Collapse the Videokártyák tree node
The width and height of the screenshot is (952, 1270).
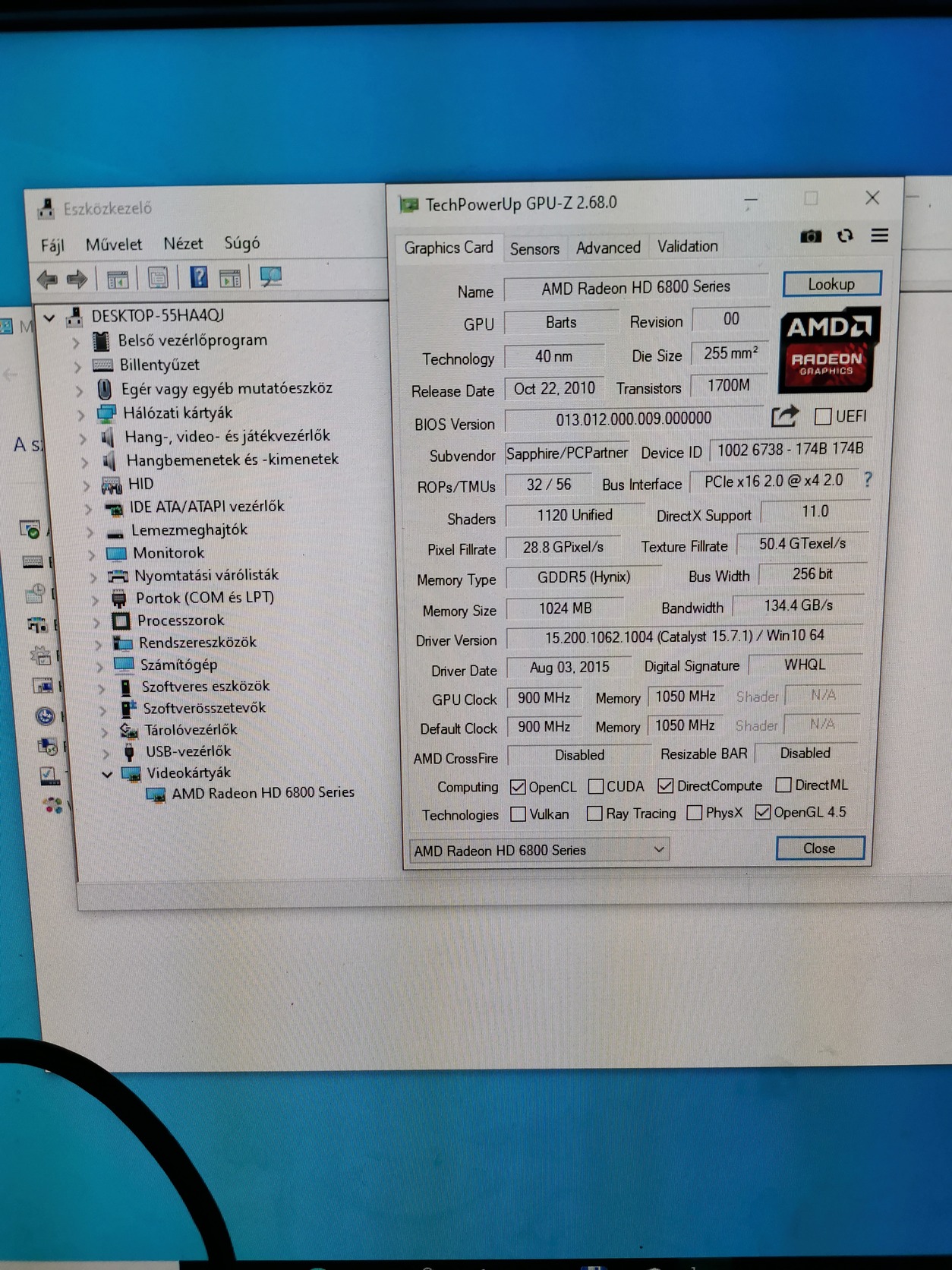107,774
